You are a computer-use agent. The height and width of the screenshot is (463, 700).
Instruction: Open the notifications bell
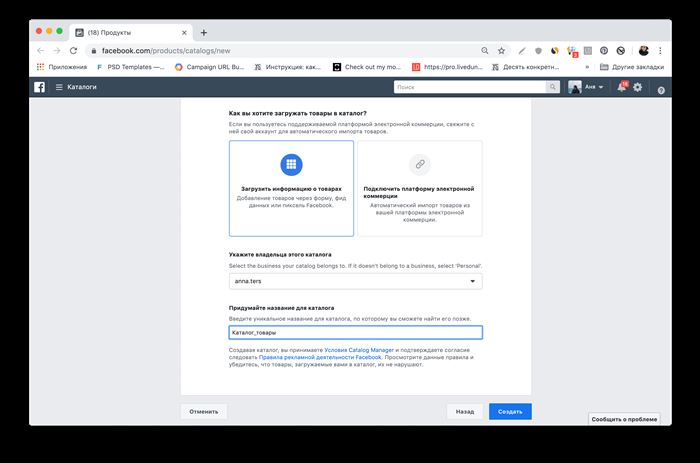(622, 87)
